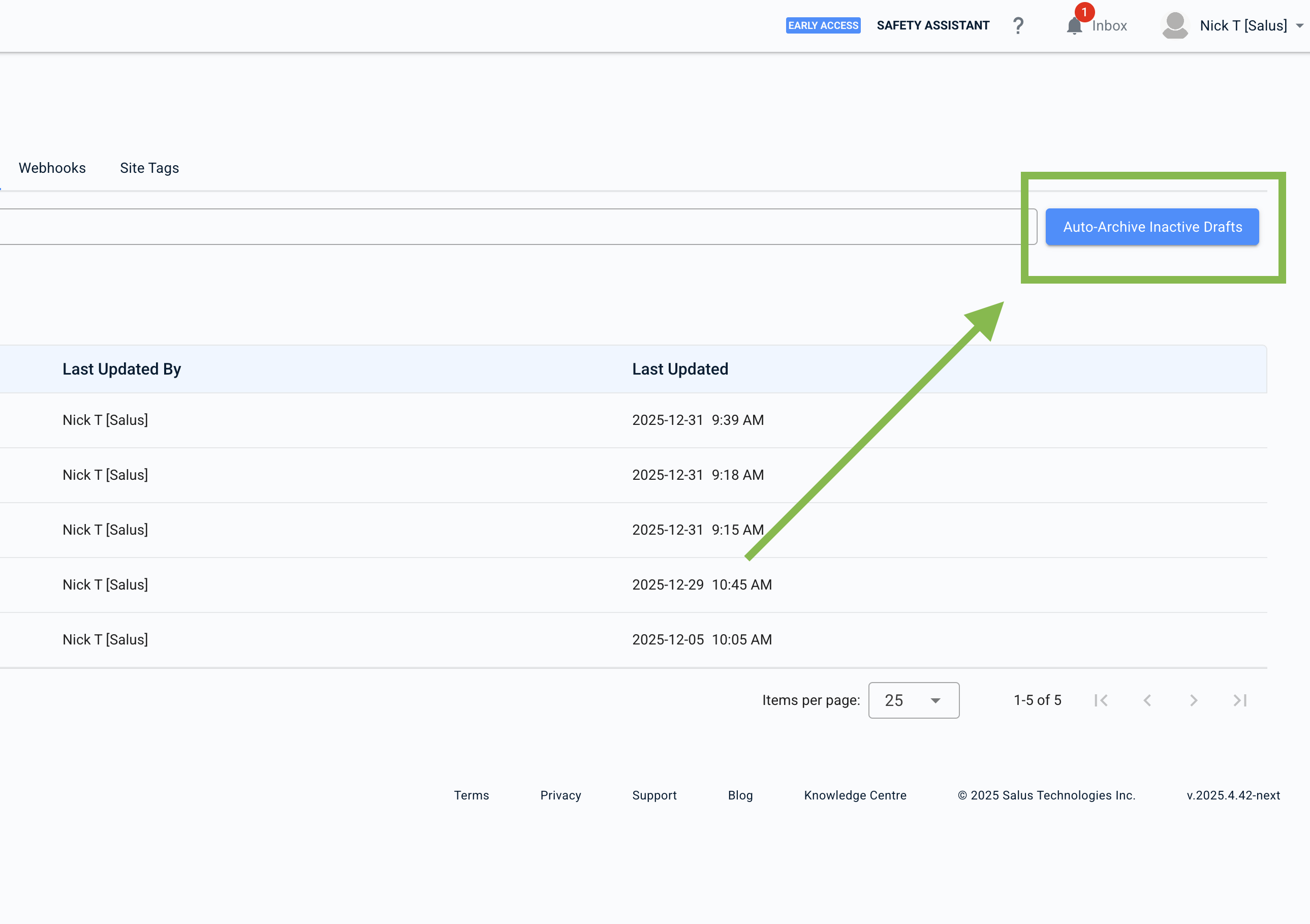The height and width of the screenshot is (924, 1310).
Task: Open Safety Assistant
Action: 932,26
